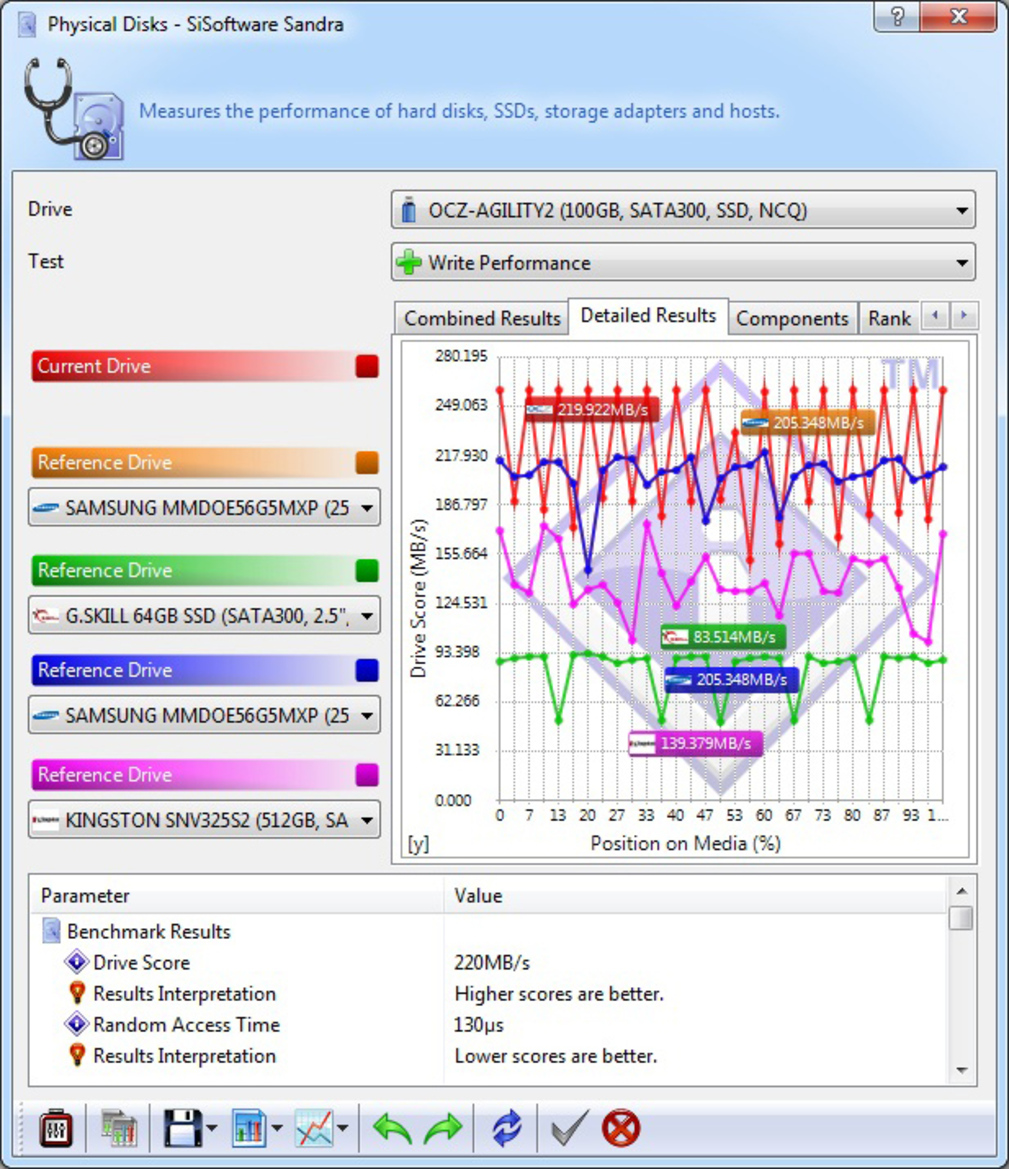Click the 219.922MB/s red chart label
This screenshot has width=1009, height=1169.
(x=592, y=409)
